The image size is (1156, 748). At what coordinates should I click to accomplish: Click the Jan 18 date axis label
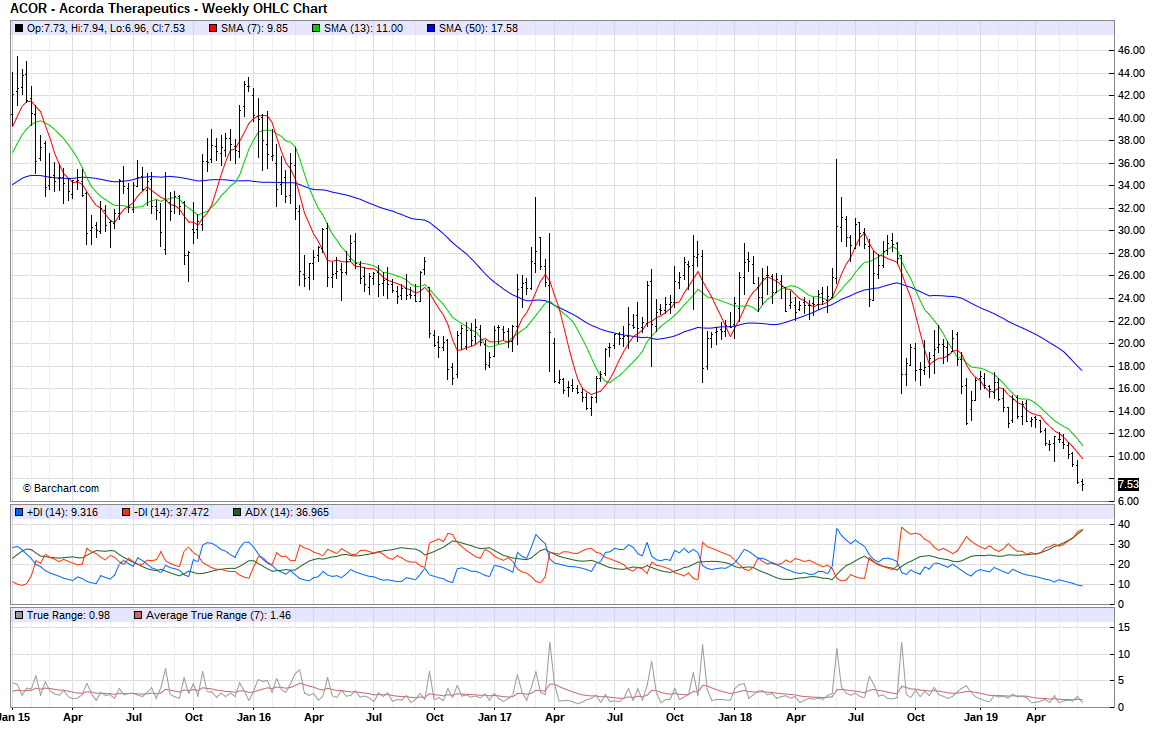(736, 717)
